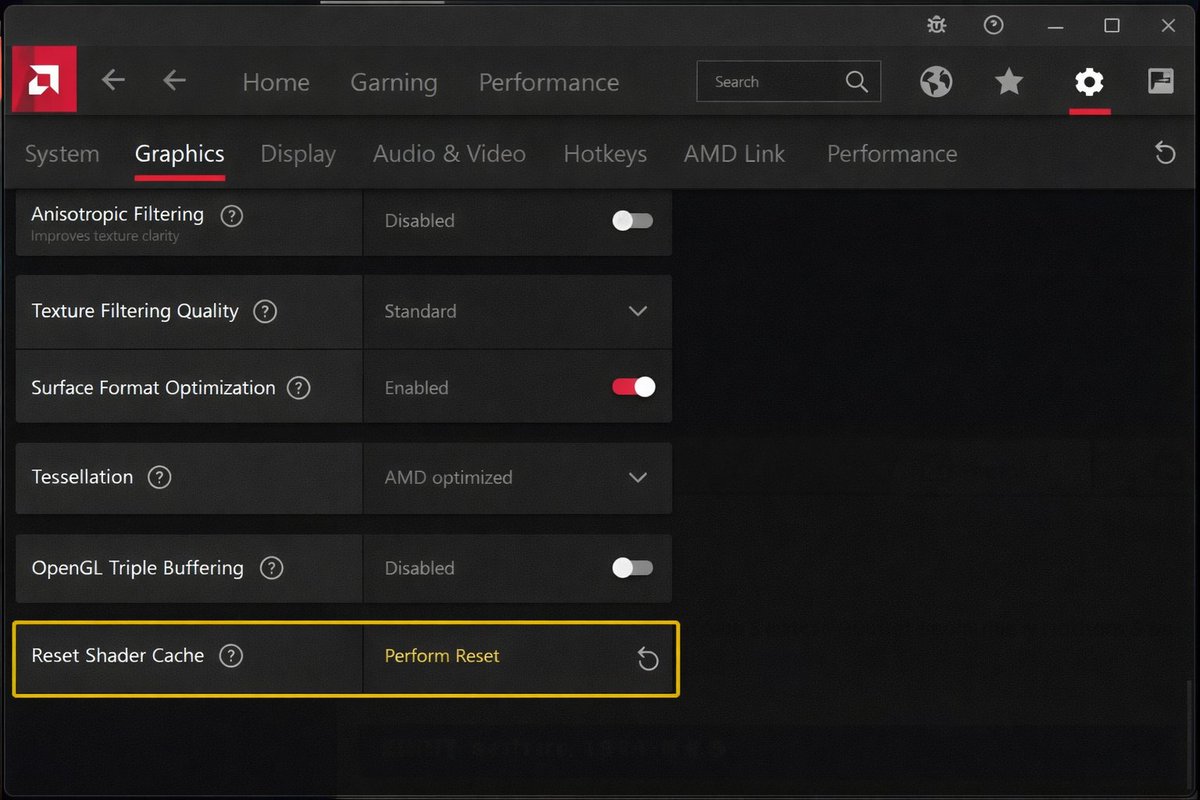Image resolution: width=1200 pixels, height=800 pixels.
Task: Click the 'Texture Filtering Quality' label
Action: 135,311
